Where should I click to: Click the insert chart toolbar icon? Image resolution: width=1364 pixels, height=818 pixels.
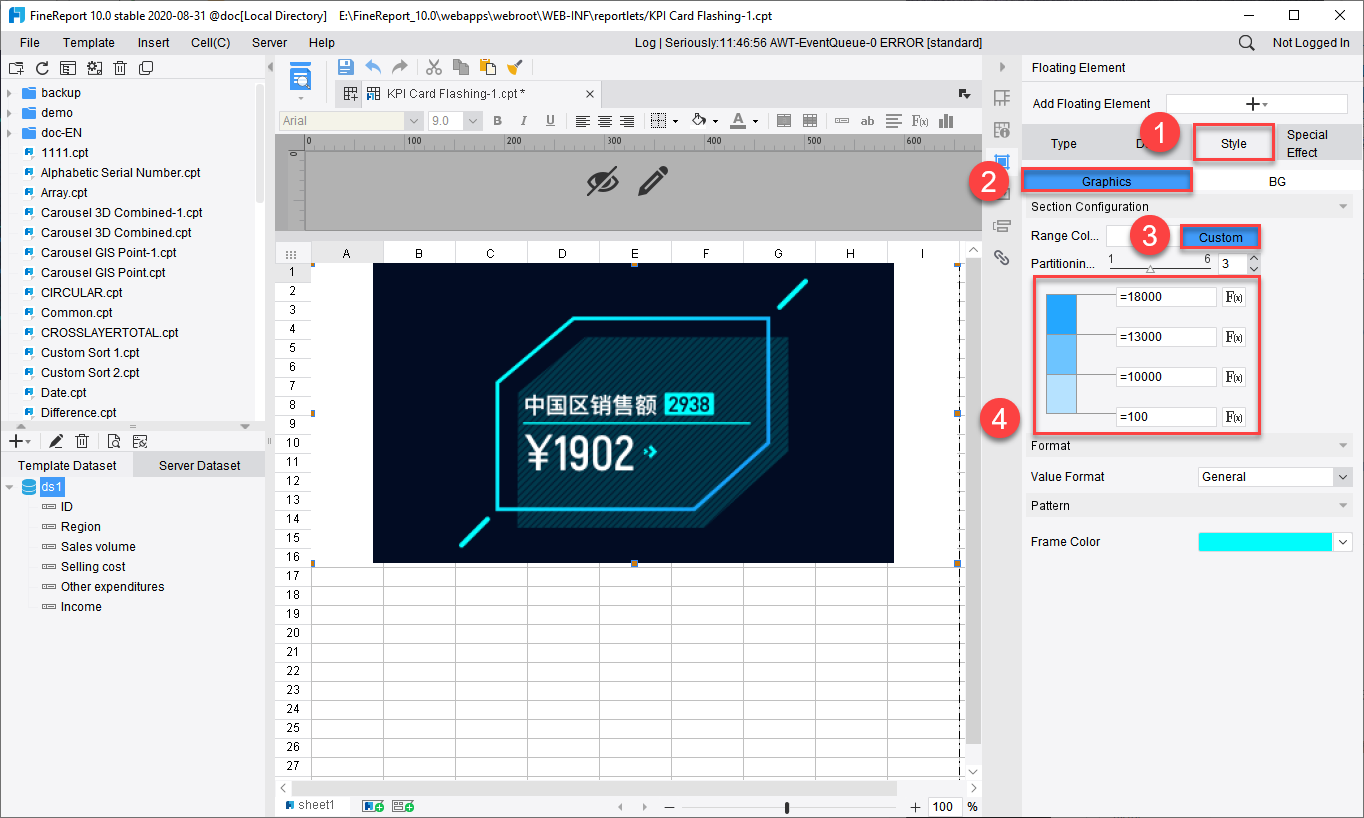(x=946, y=121)
